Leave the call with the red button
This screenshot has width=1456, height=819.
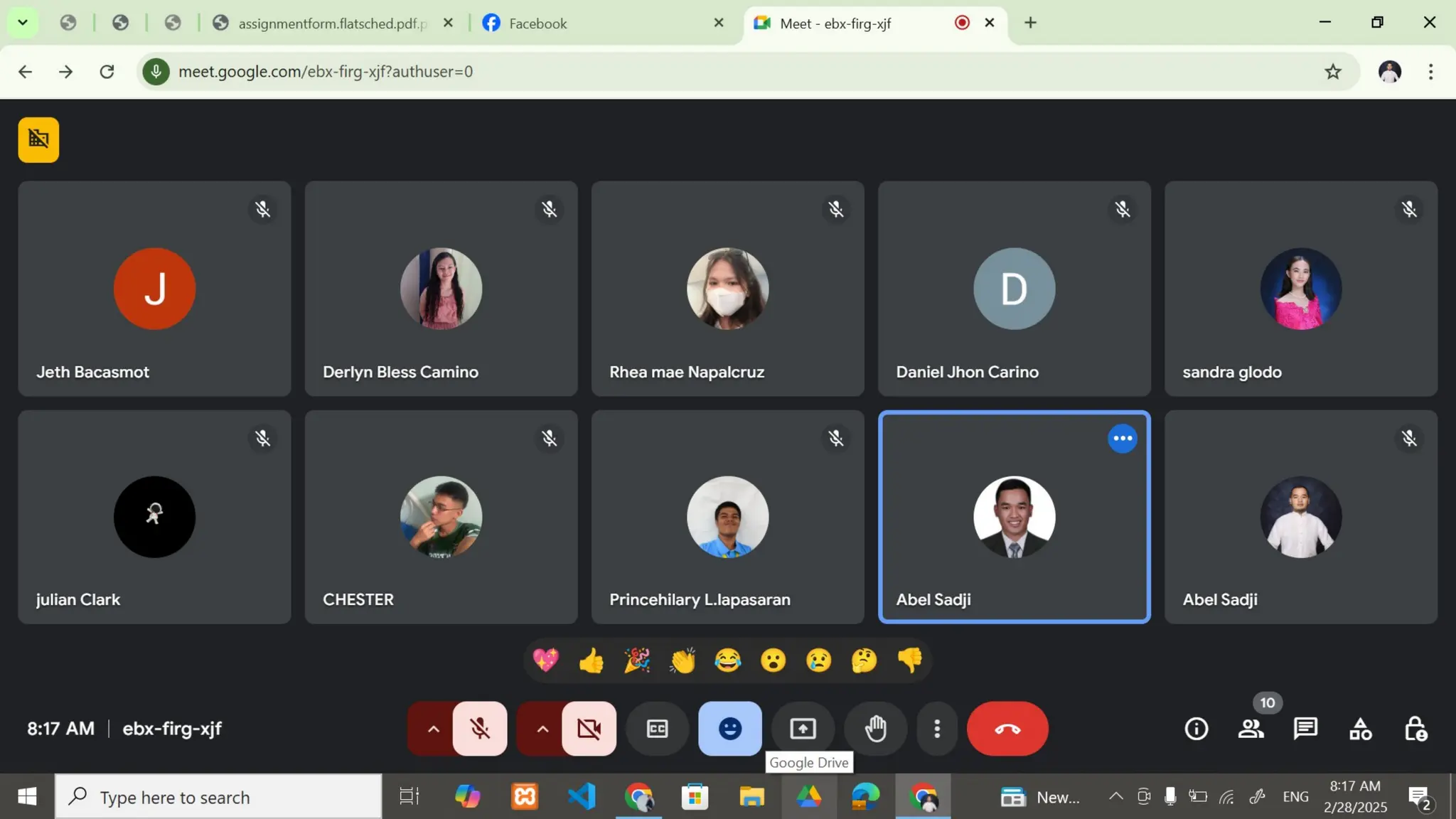point(1007,729)
